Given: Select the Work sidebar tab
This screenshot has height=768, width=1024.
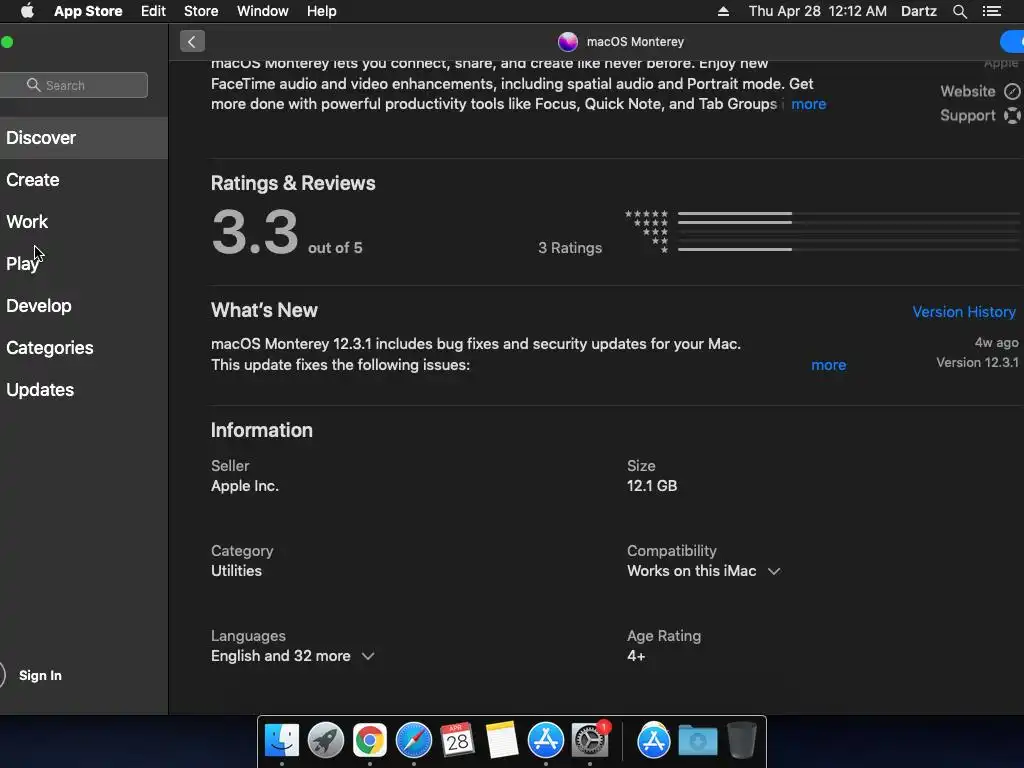Looking at the screenshot, I should [84, 221].
